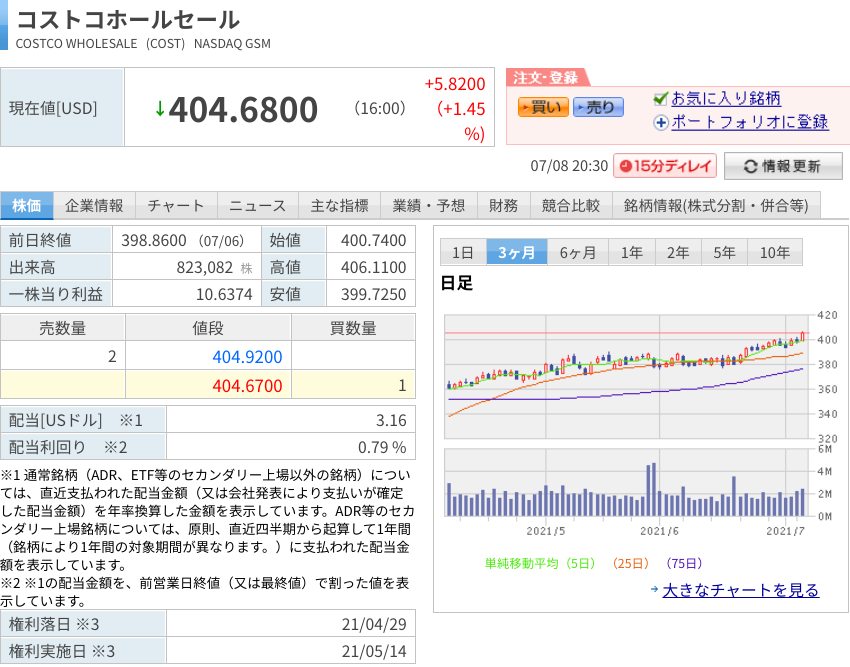
Task: Click the EPS value 10.6374
Action: 224,294
